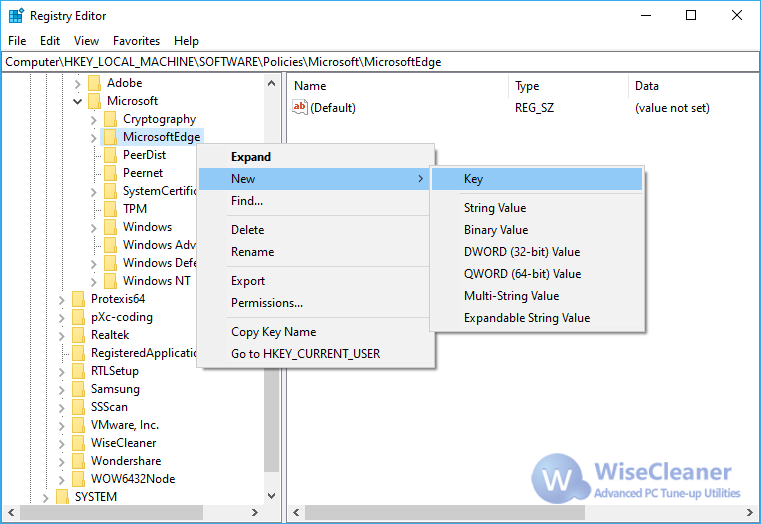Click the Type column header

tap(569, 86)
